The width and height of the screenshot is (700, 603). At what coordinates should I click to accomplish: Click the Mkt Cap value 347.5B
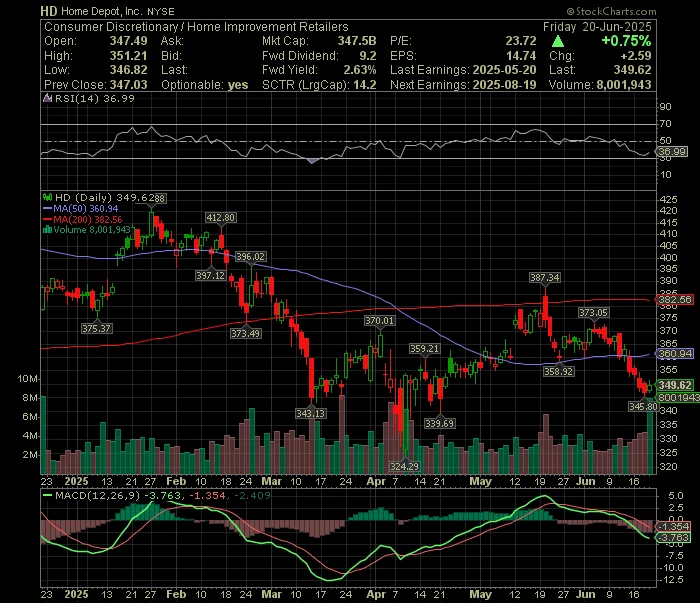pyautogui.click(x=357, y=41)
